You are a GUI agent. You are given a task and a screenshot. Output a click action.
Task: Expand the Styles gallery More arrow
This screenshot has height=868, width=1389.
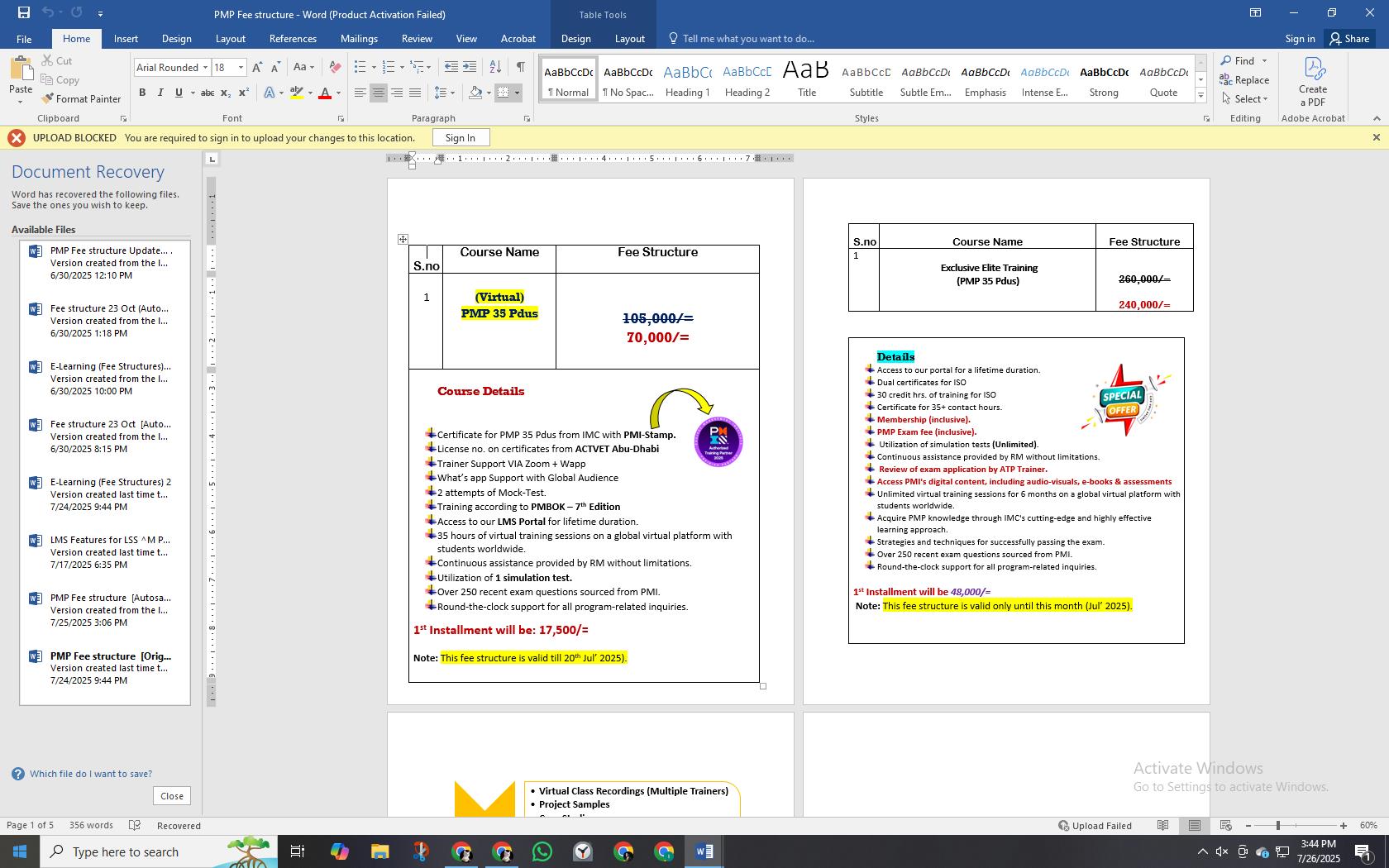pos(1200,96)
